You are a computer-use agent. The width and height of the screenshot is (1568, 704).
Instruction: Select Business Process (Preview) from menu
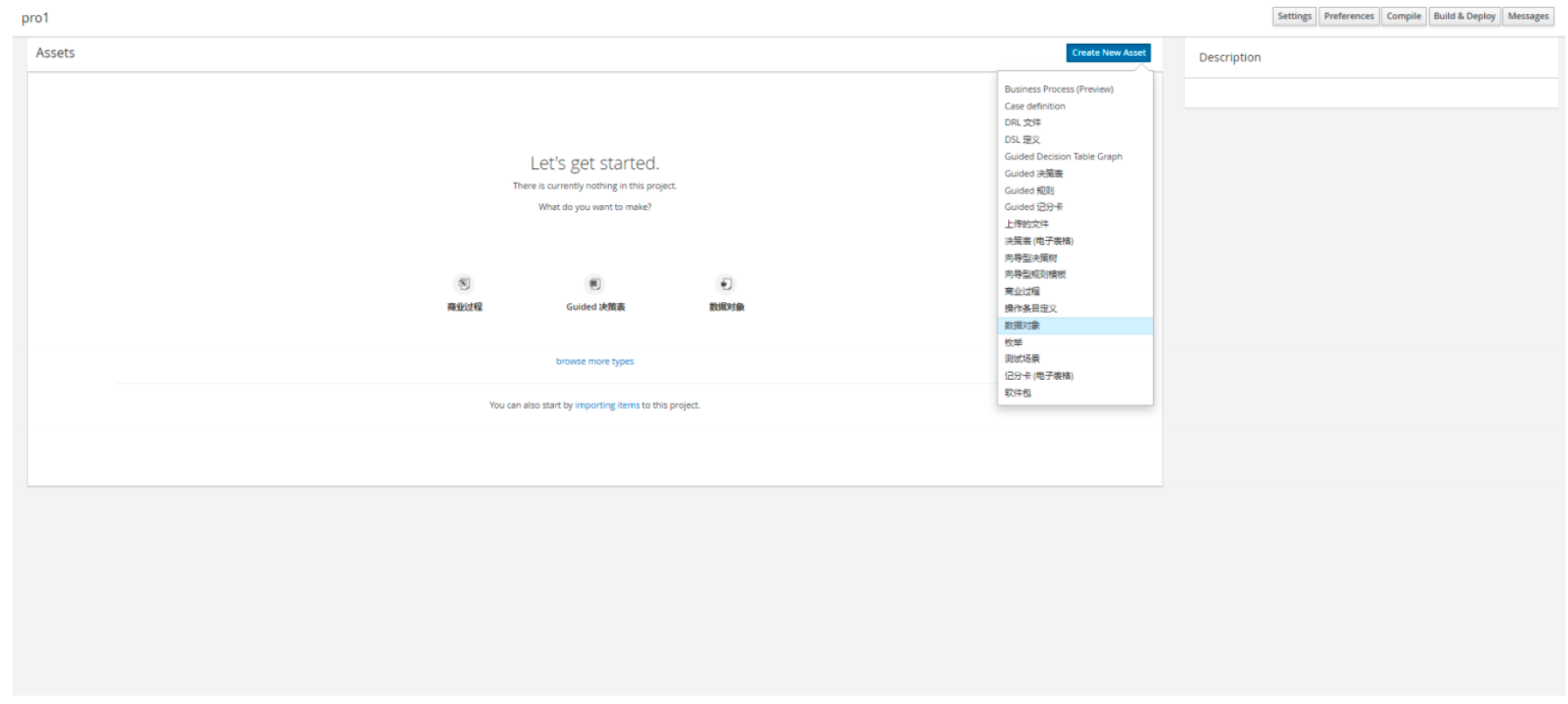tap(1059, 89)
